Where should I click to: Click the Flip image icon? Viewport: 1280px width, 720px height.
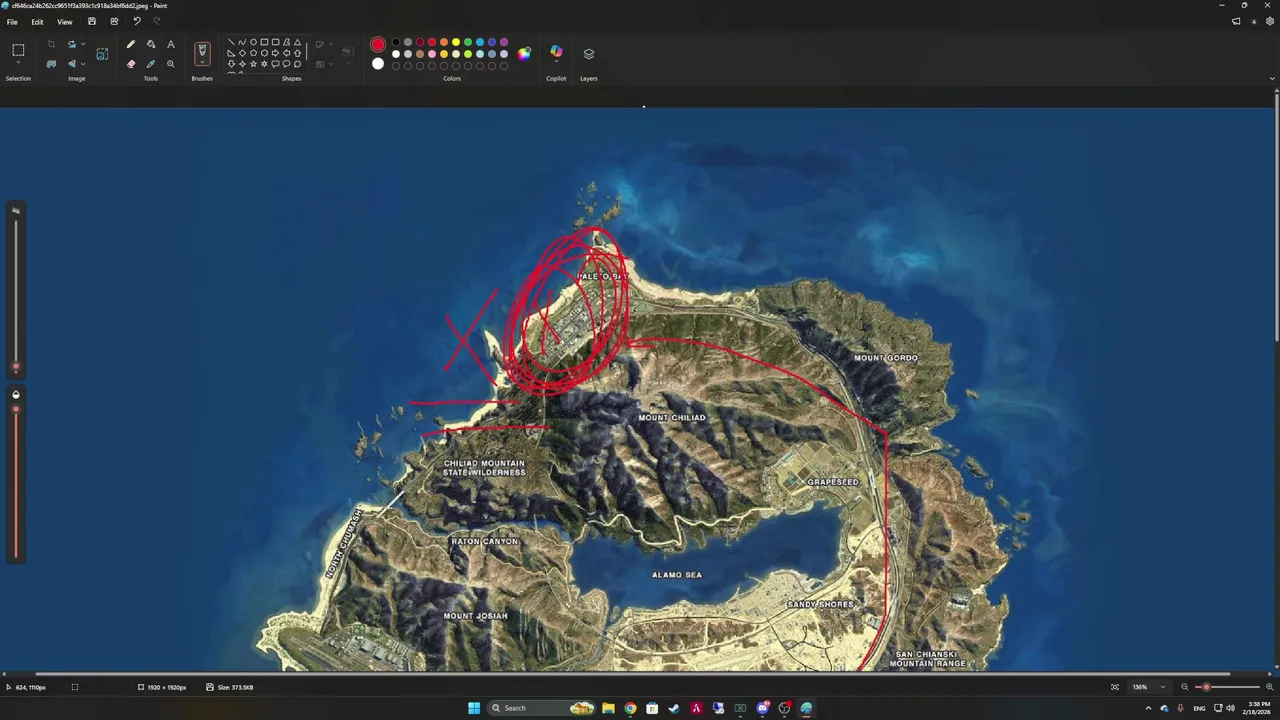(x=71, y=64)
